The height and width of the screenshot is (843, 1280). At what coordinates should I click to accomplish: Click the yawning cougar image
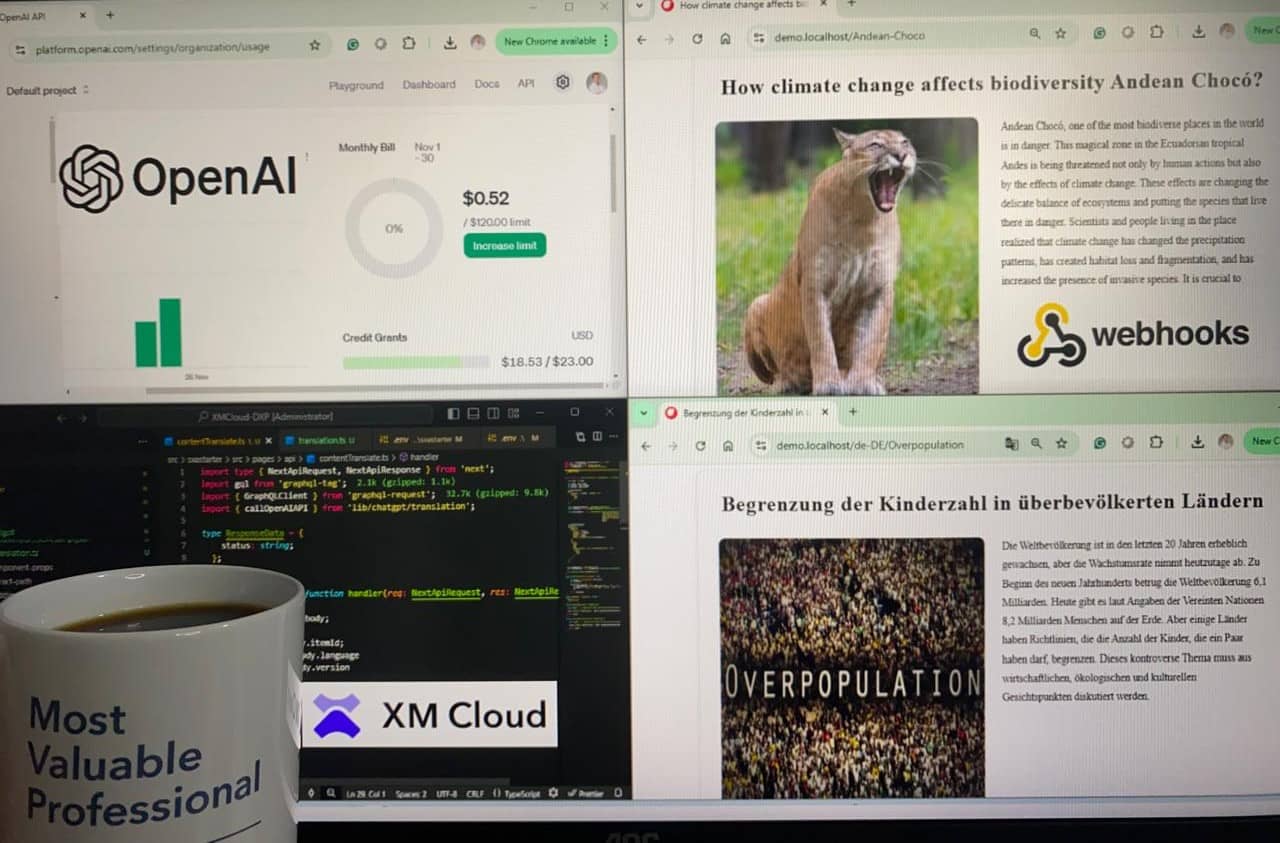(x=847, y=257)
